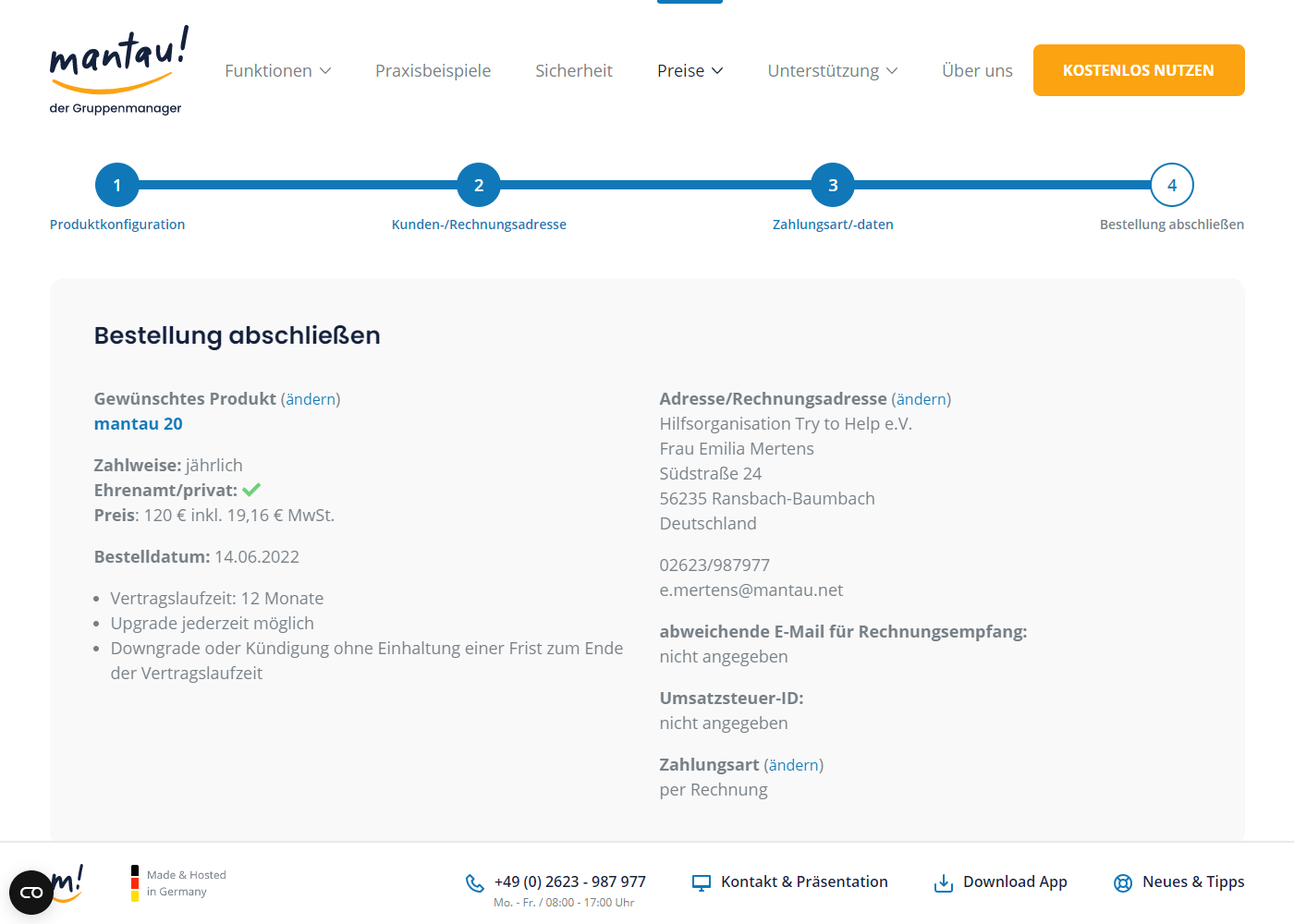Image resolution: width=1294 pixels, height=924 pixels.
Task: Change the Zahlungsart via ändern
Action: pos(794,765)
